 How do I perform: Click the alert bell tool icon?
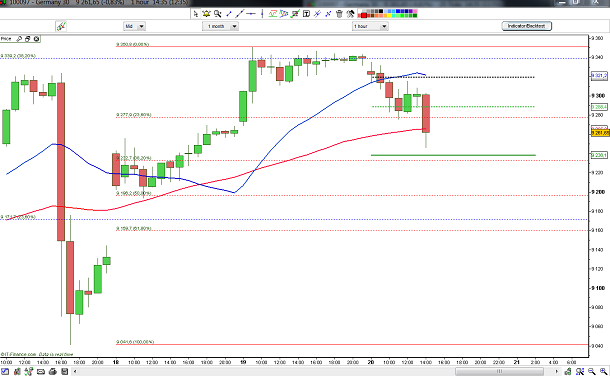pos(206,14)
